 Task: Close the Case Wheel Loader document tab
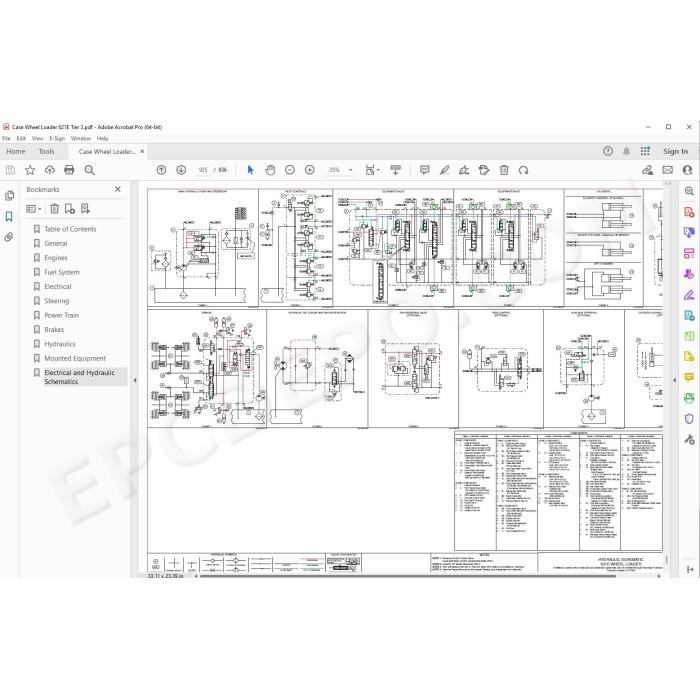coord(142,151)
